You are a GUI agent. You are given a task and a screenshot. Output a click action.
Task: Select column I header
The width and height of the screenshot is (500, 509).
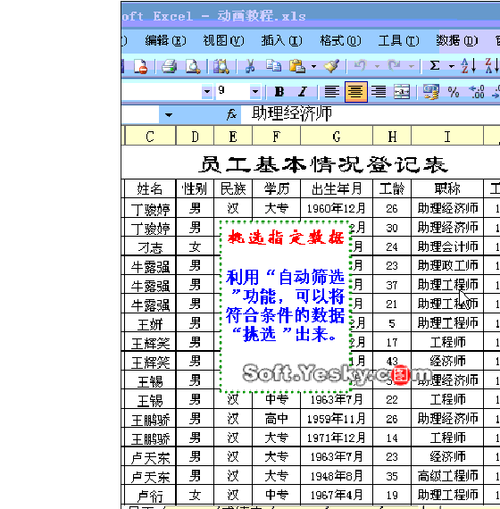pos(448,136)
